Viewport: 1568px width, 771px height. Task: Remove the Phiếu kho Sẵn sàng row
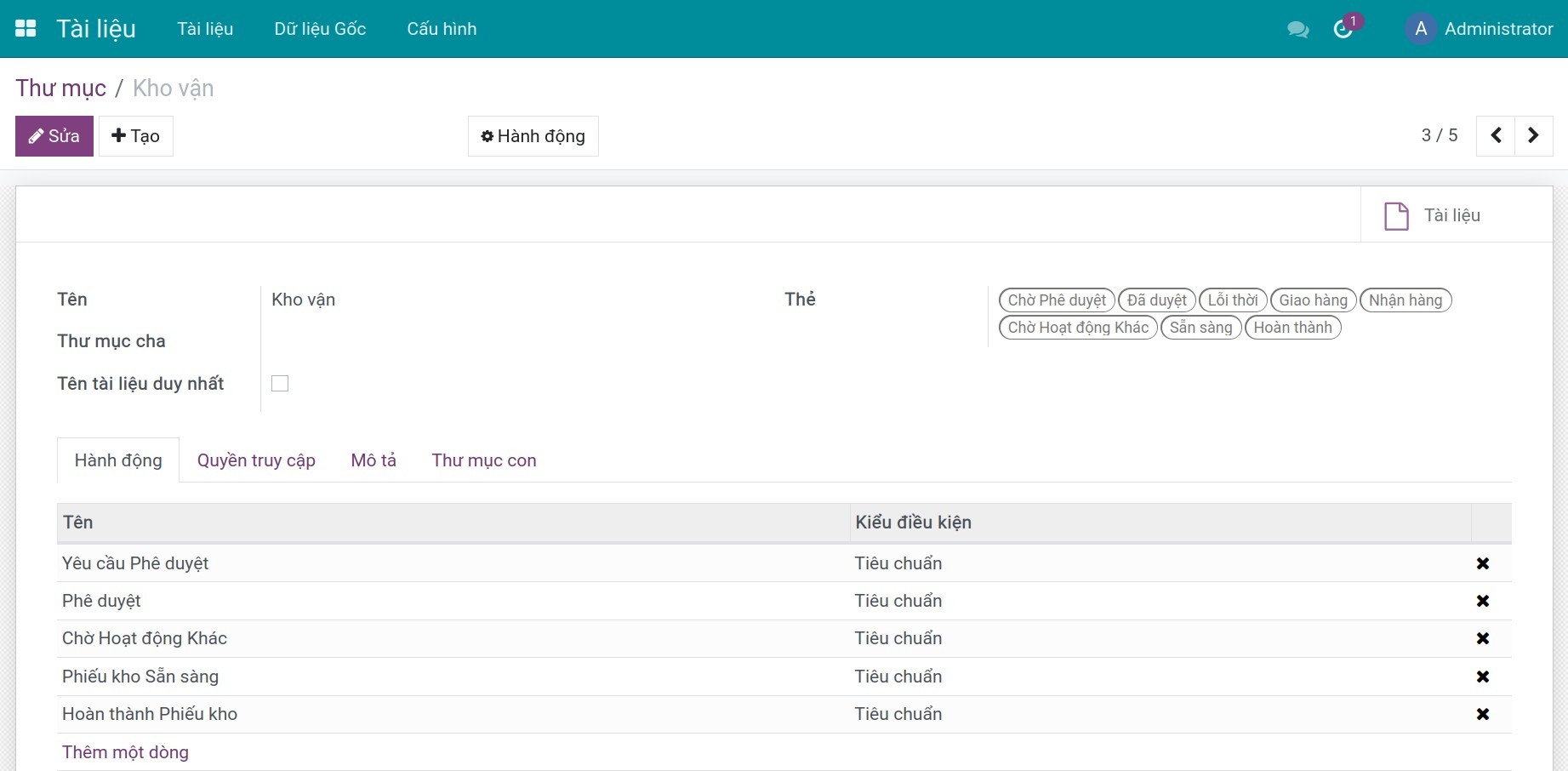tap(1482, 677)
